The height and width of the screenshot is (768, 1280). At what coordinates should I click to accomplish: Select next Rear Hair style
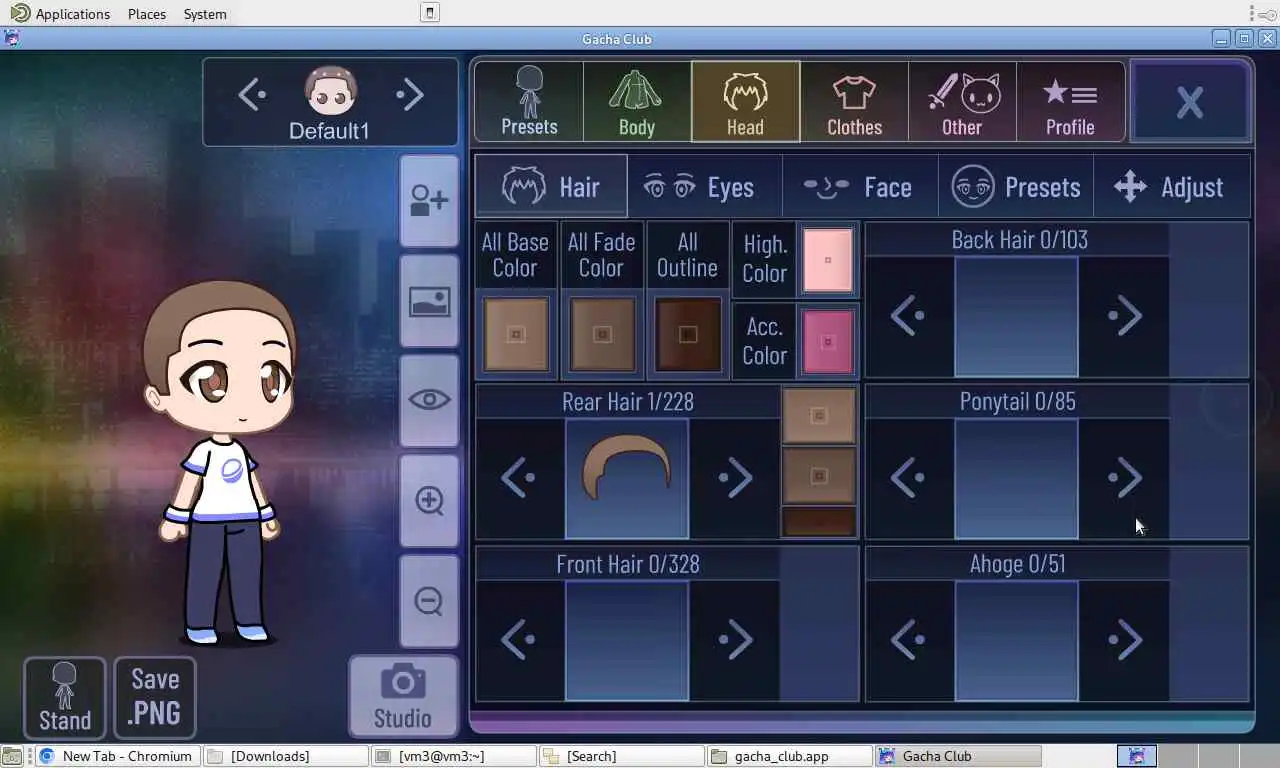[x=735, y=478]
